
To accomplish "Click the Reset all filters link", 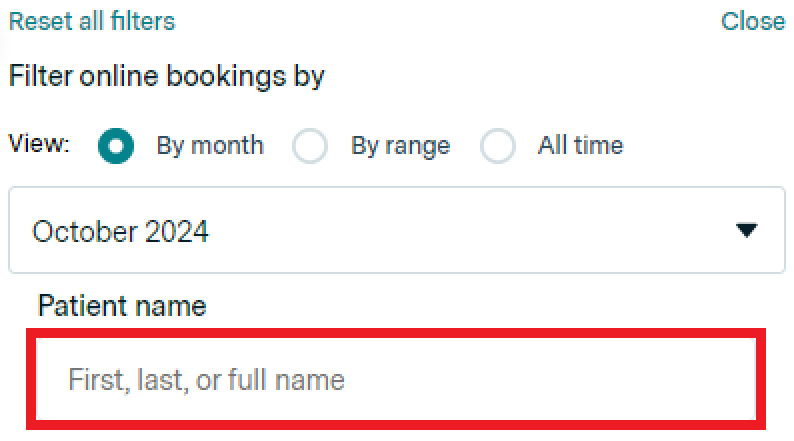I will tap(91, 21).
